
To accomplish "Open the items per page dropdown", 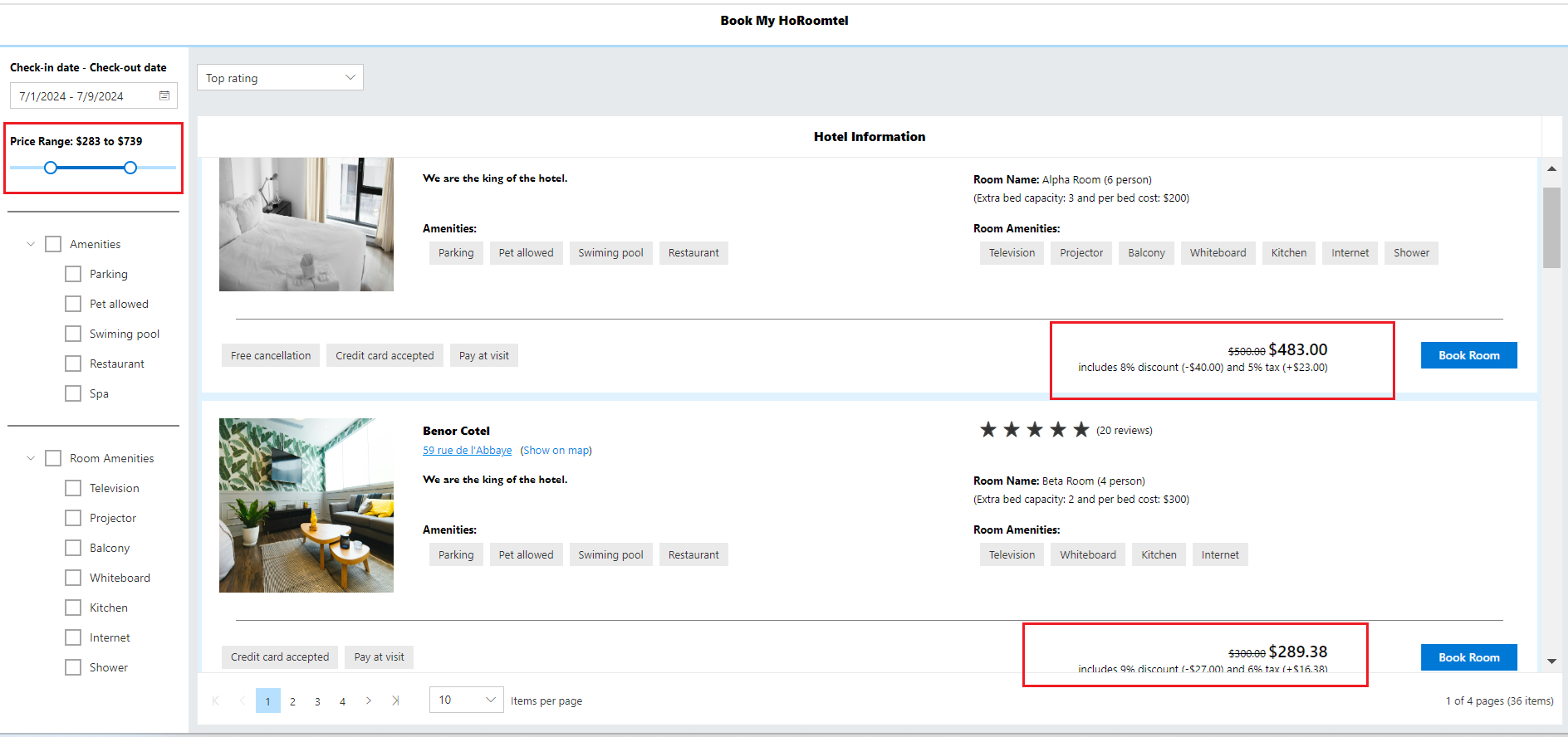I will (466, 700).
